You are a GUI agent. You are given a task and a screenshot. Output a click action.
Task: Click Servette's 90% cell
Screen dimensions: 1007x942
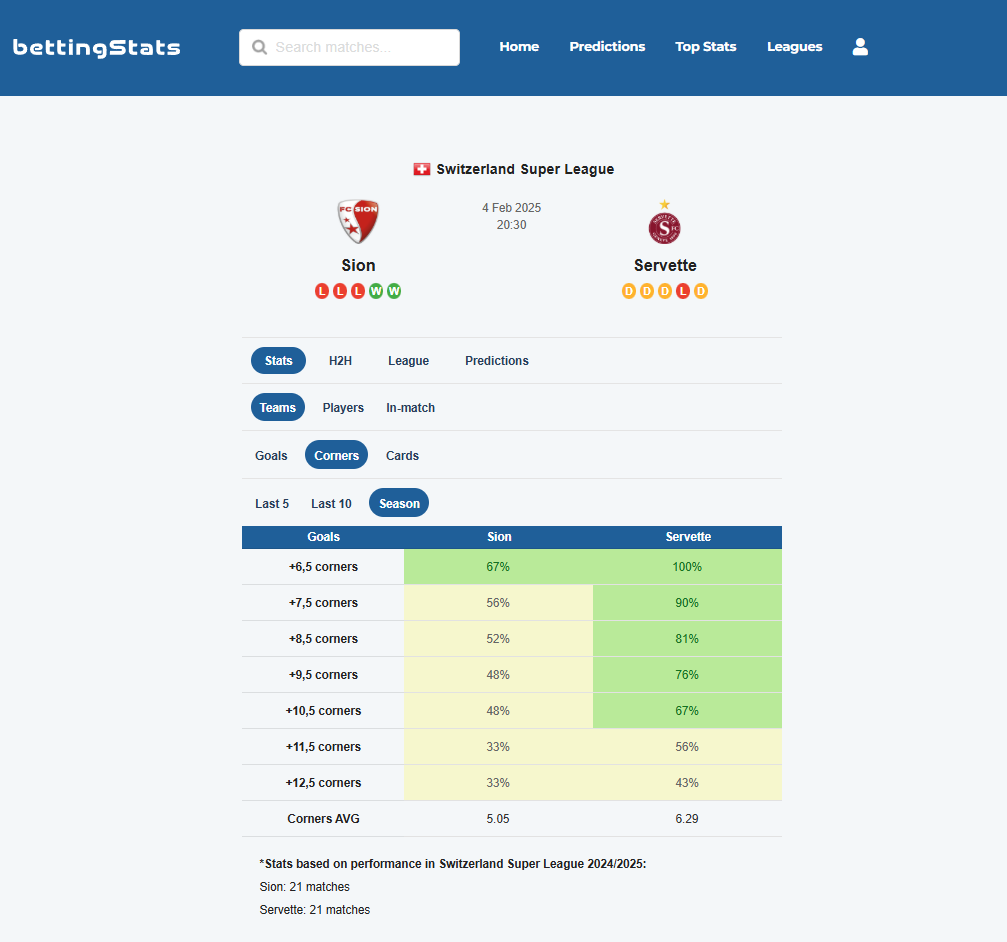pos(687,603)
